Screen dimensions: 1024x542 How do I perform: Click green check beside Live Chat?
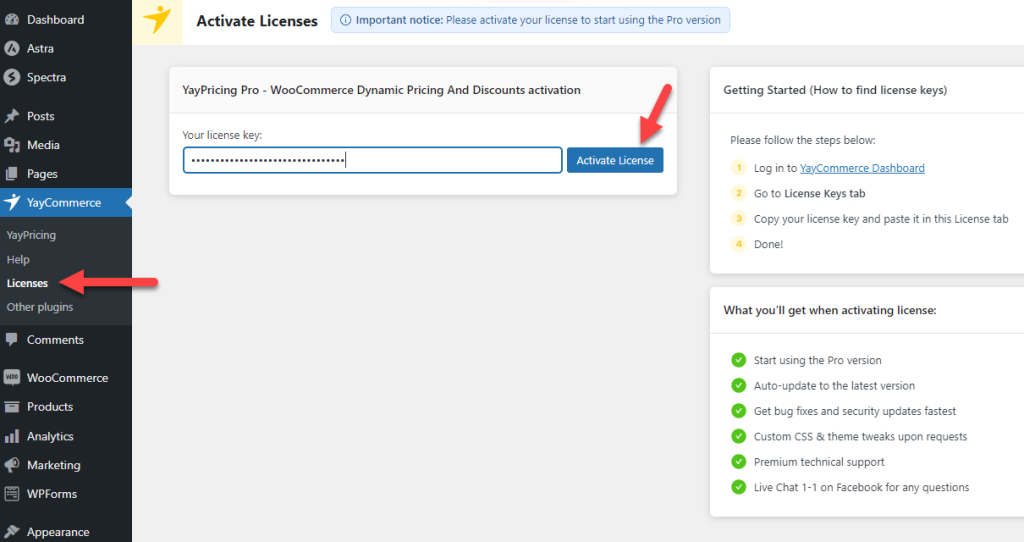pos(739,487)
